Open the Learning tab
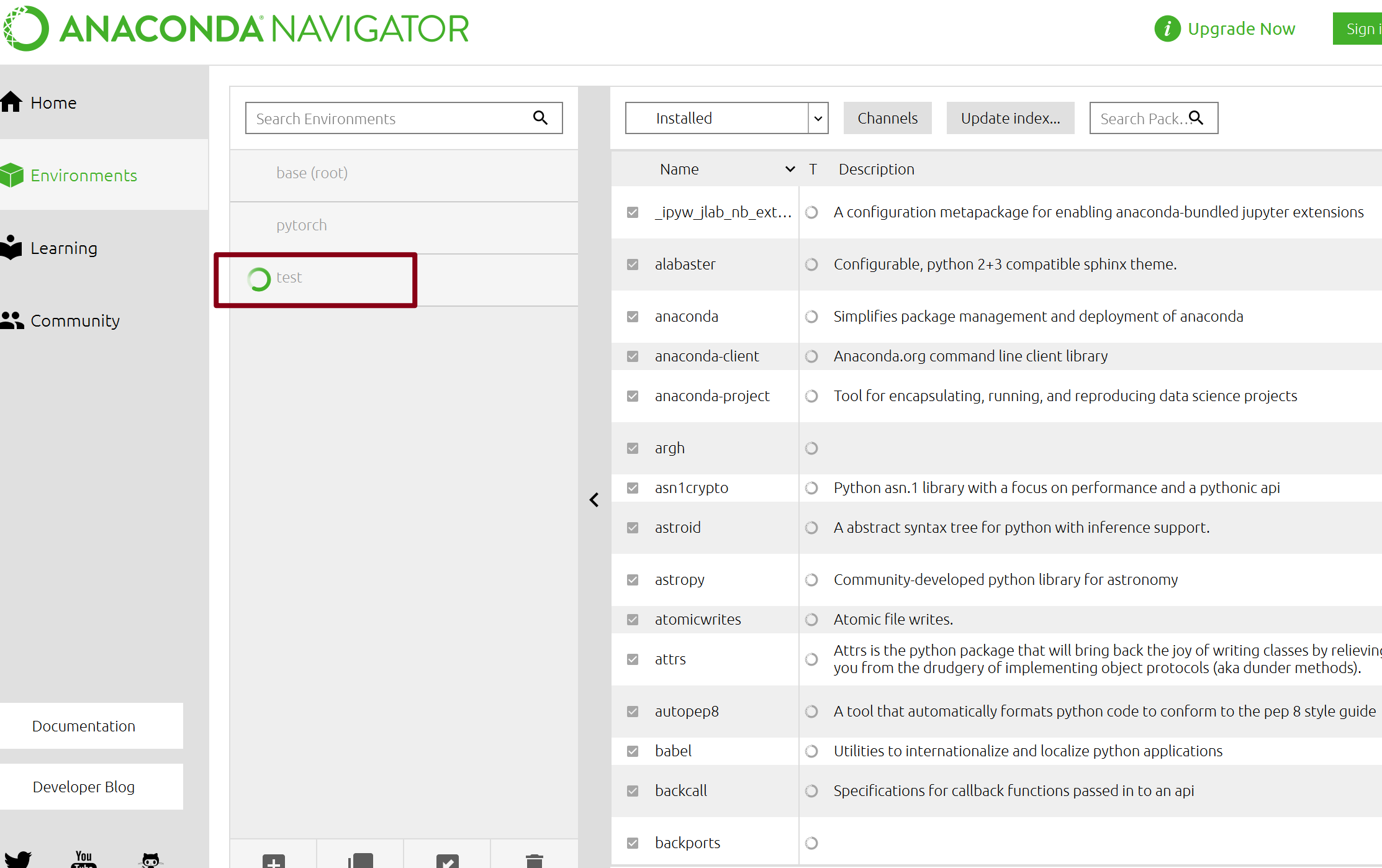The image size is (1382, 868). pyautogui.click(x=63, y=248)
